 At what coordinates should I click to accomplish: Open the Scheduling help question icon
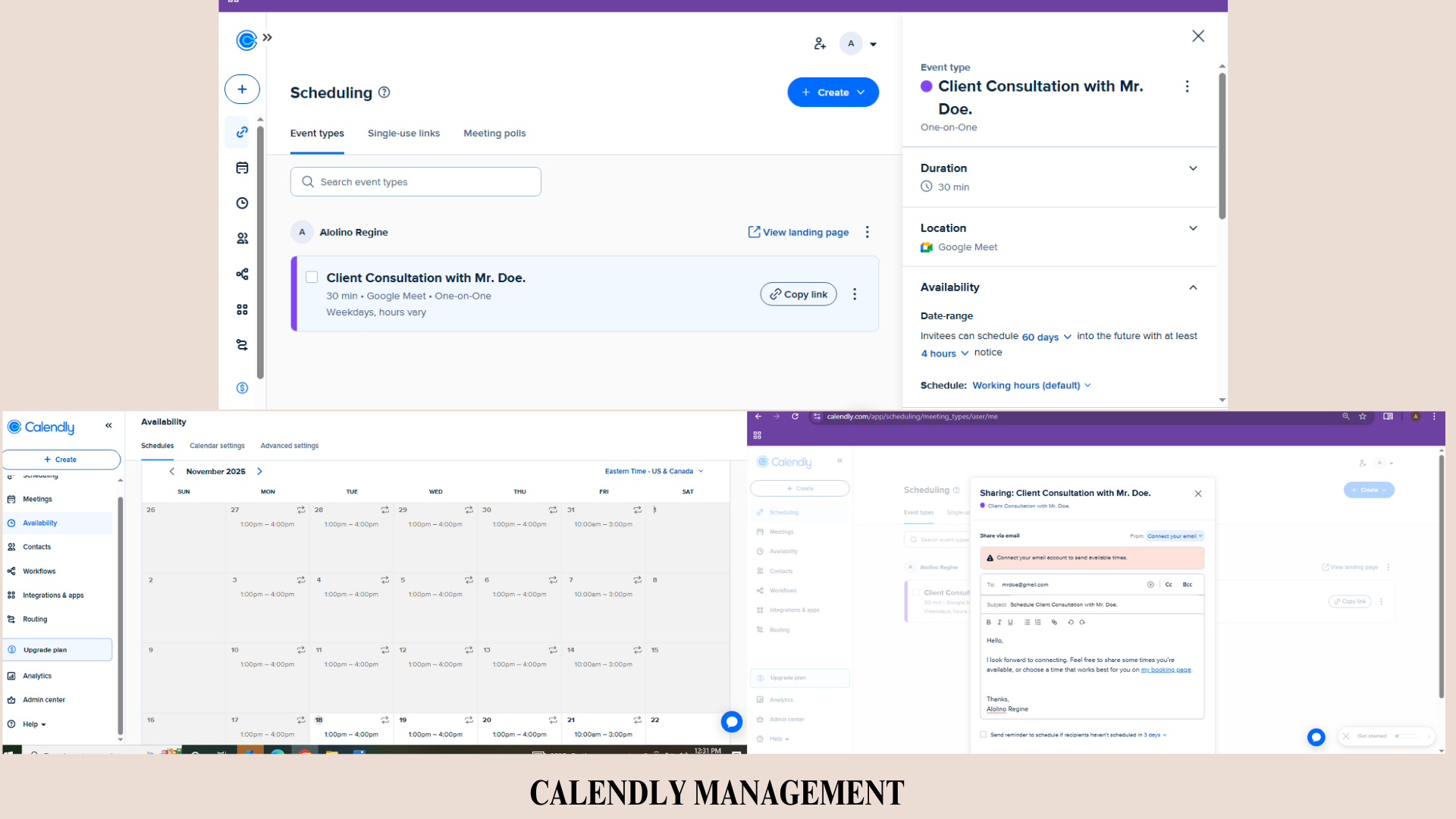(x=384, y=93)
